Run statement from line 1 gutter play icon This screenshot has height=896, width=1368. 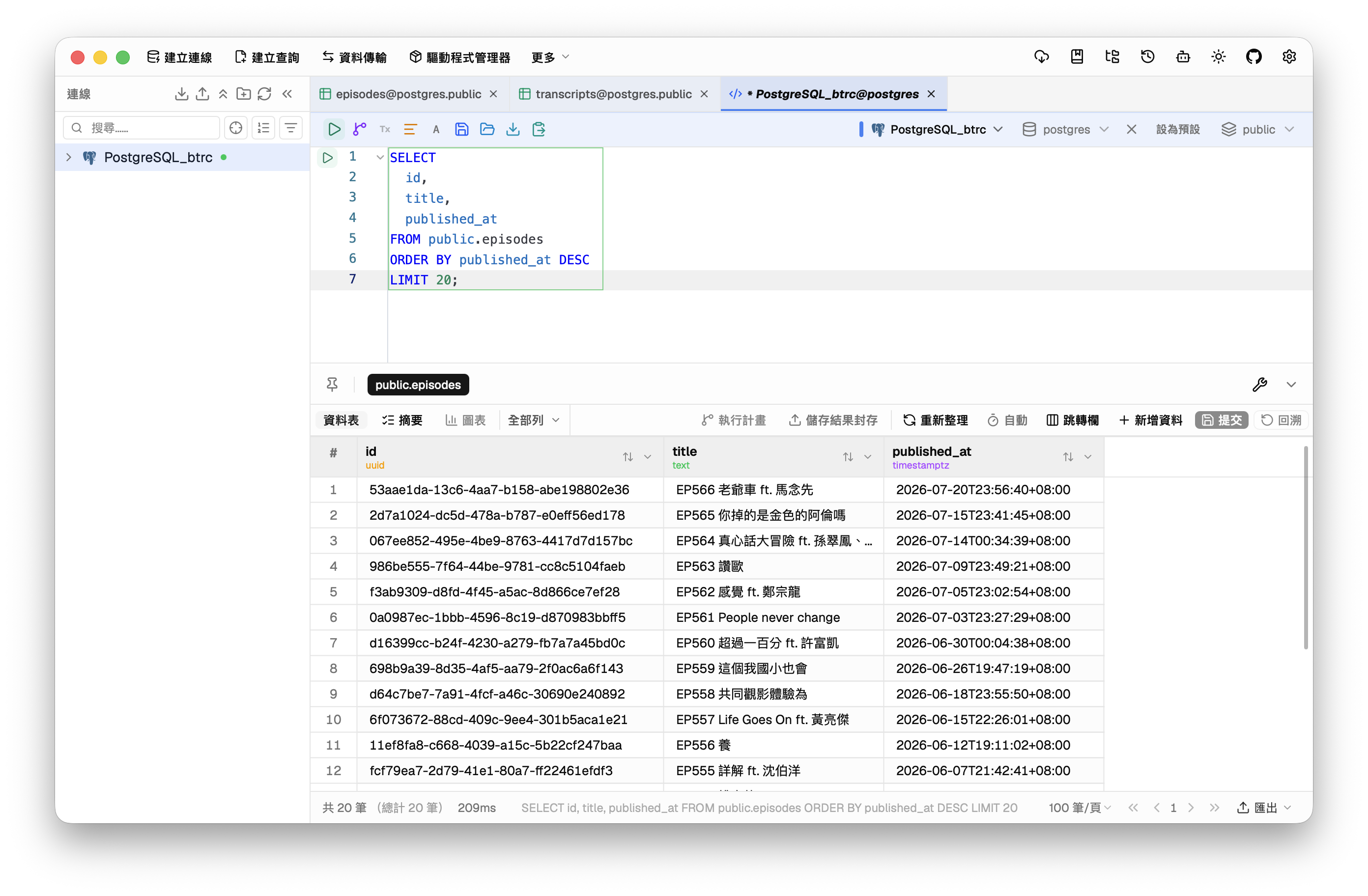(328, 158)
